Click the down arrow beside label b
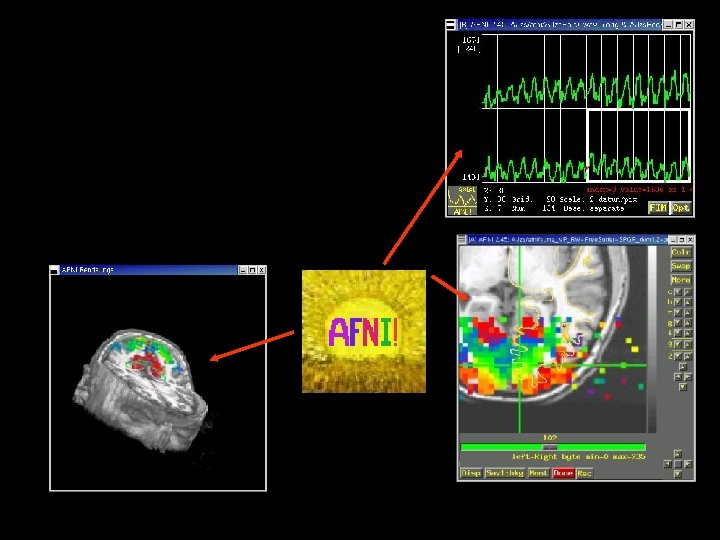The width and height of the screenshot is (720, 540). [x=678, y=302]
